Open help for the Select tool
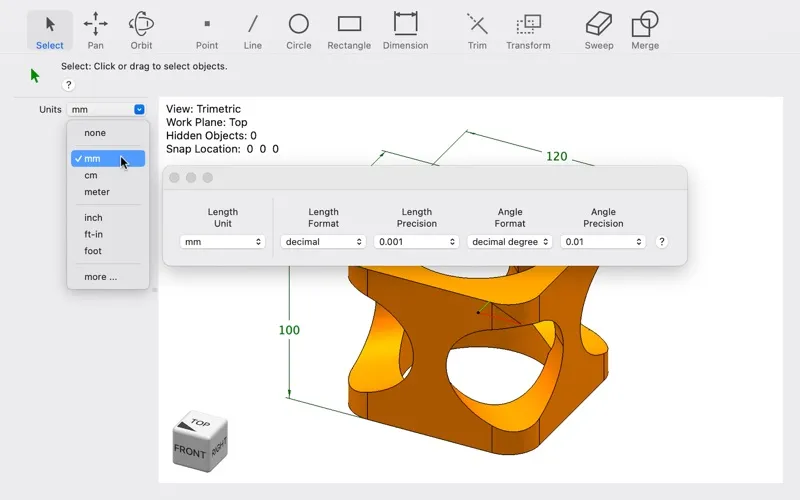 [x=68, y=85]
